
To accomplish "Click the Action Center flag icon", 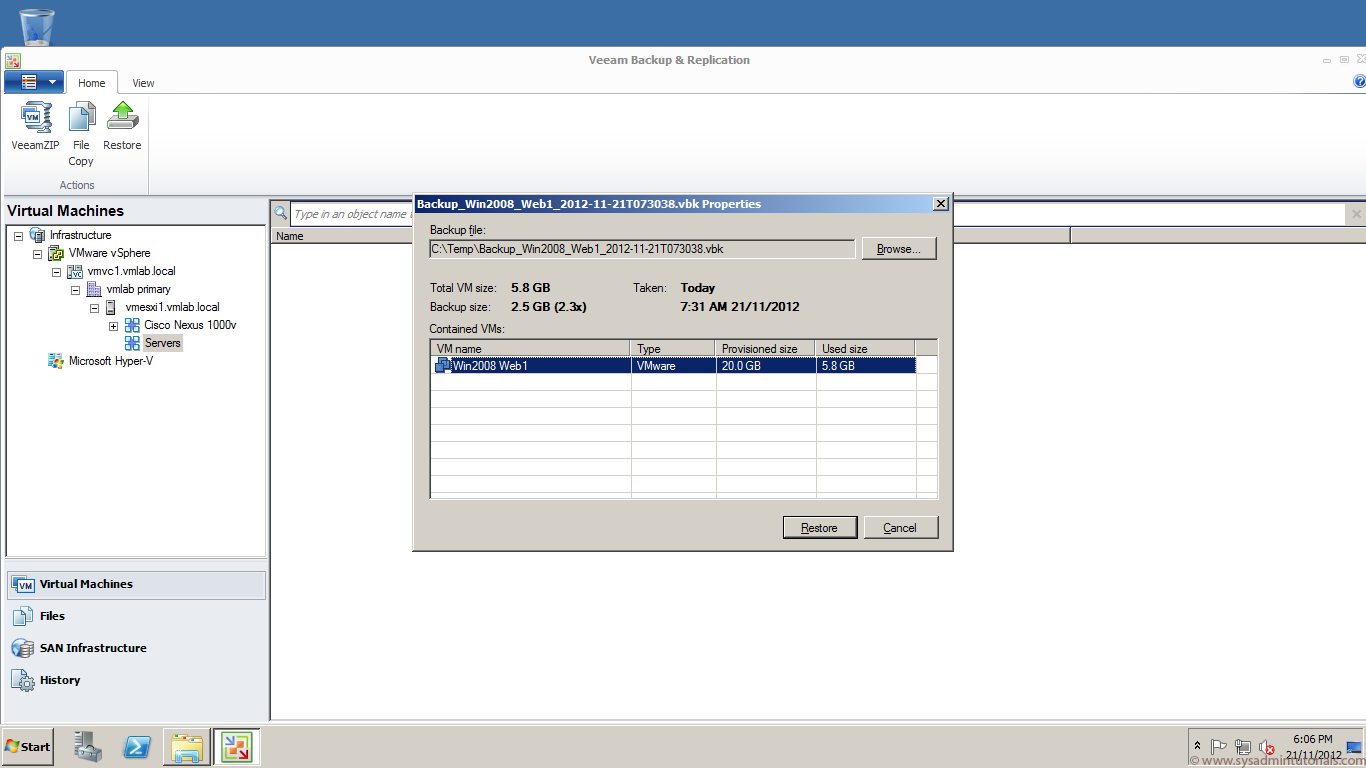I will click(1219, 747).
